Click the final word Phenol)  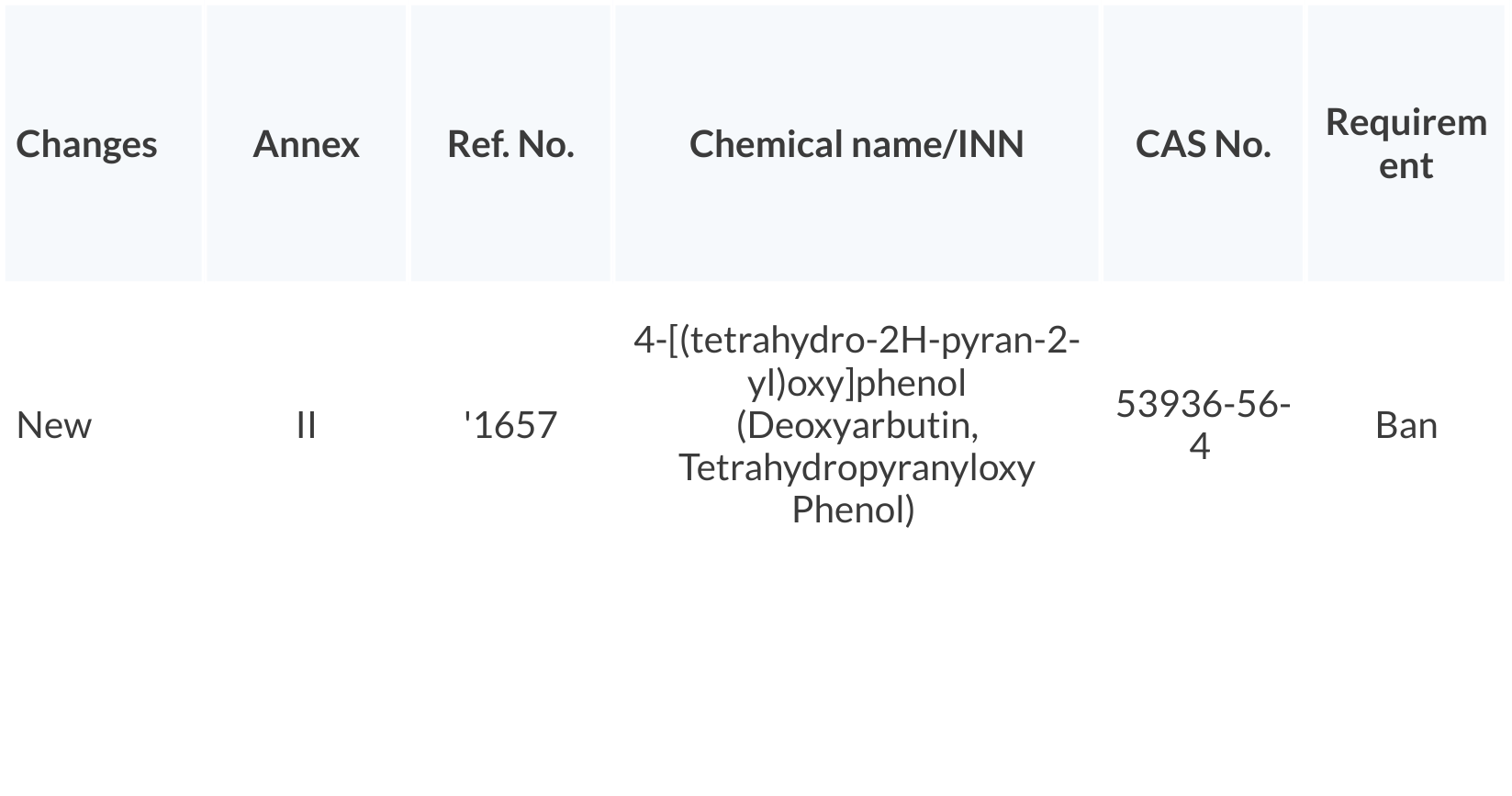[x=853, y=510]
